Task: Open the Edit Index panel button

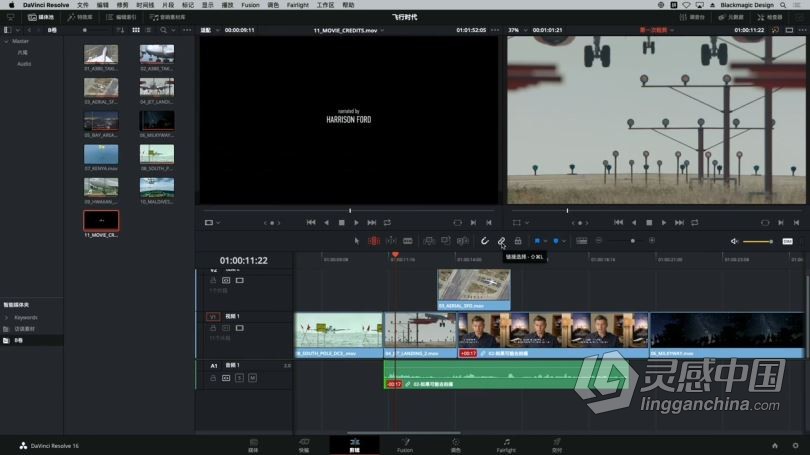Action: pos(121,17)
